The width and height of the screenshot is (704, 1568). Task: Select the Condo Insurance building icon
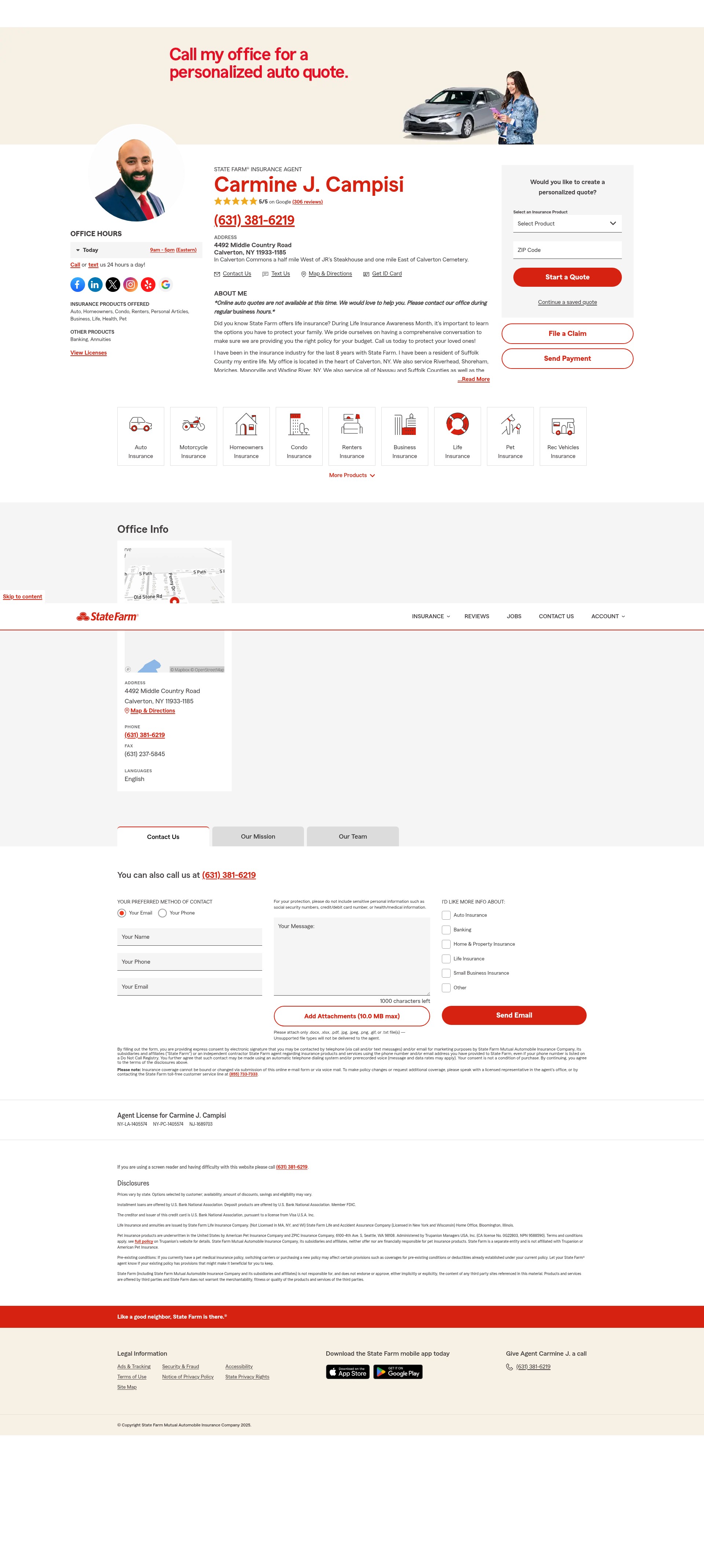pyautogui.click(x=299, y=424)
